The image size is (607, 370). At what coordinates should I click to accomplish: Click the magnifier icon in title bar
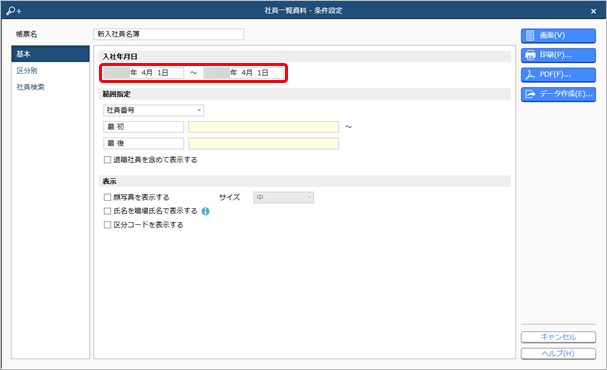(14, 11)
